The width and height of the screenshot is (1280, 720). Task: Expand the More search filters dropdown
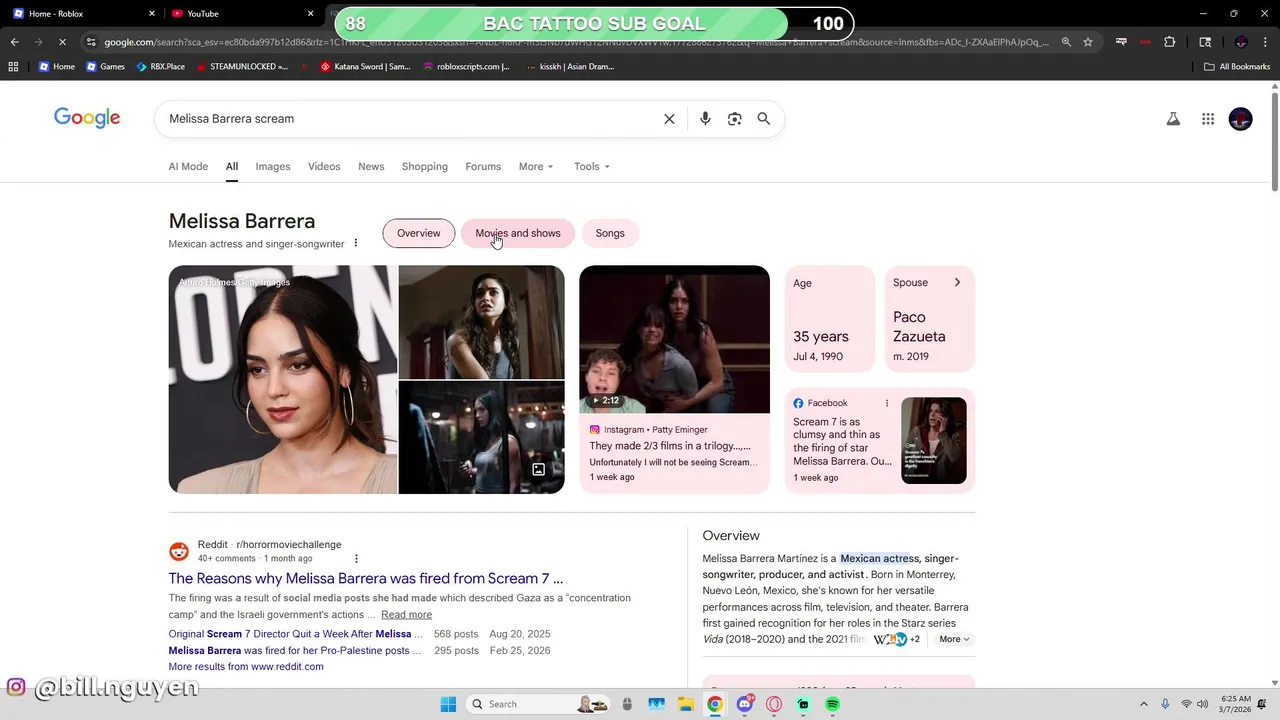(536, 167)
